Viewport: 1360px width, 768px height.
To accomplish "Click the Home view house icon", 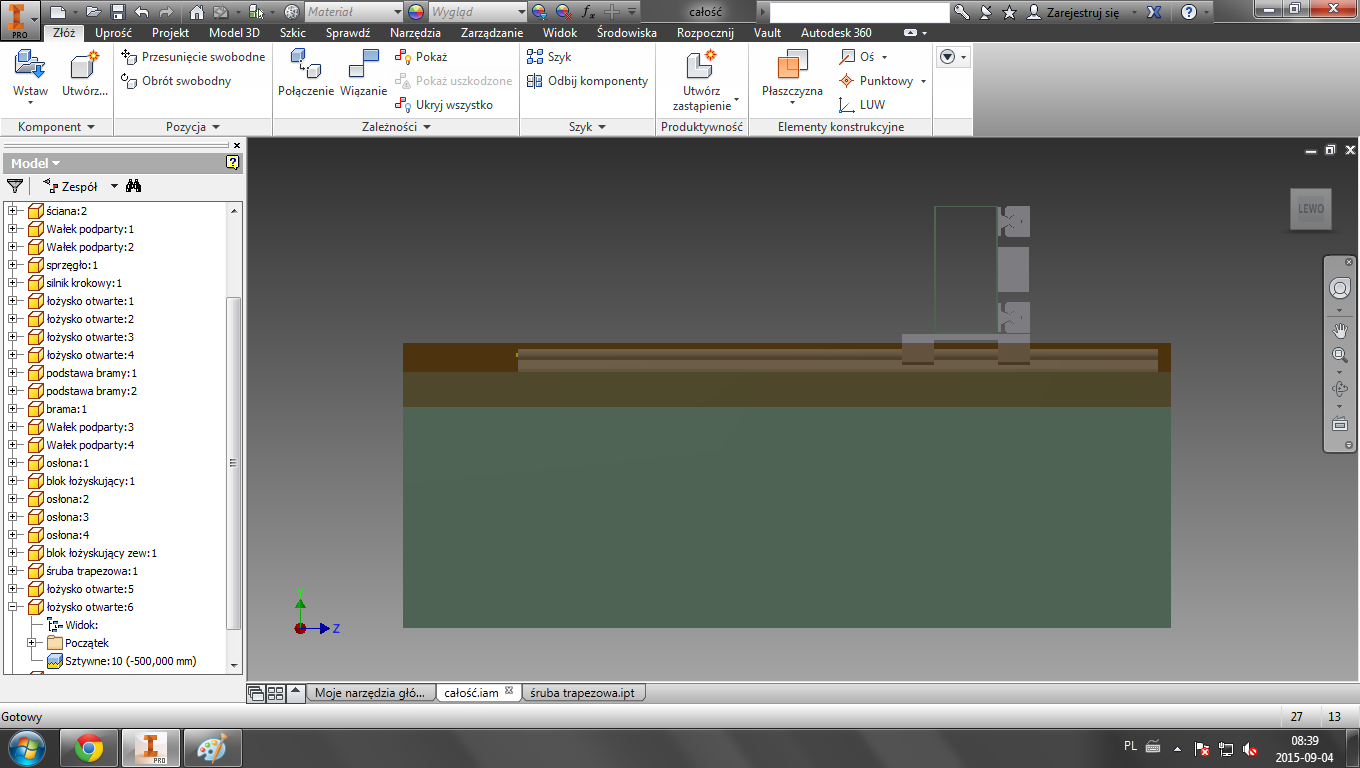I will tap(197, 12).
